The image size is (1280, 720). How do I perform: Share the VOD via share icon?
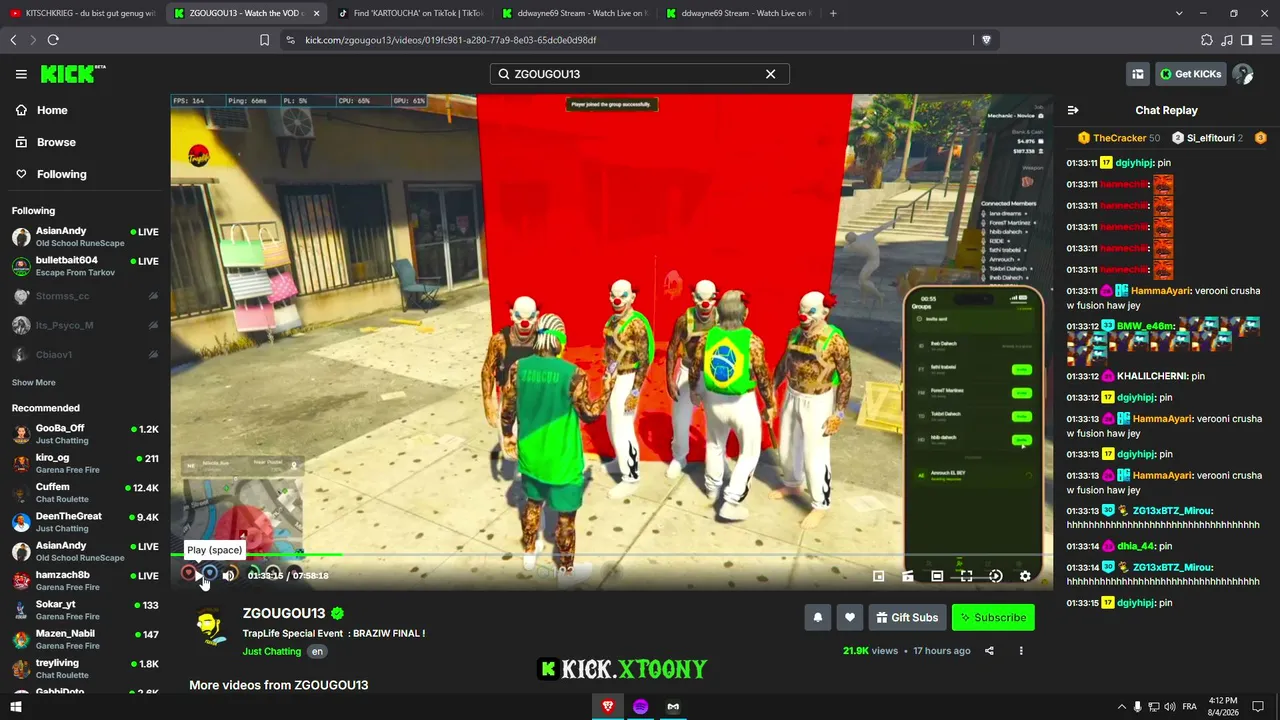coord(989,651)
